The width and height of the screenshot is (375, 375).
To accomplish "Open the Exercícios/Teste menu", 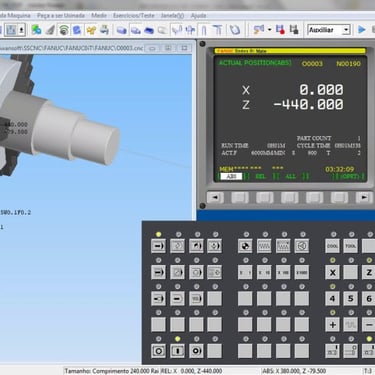I will click(x=134, y=16).
